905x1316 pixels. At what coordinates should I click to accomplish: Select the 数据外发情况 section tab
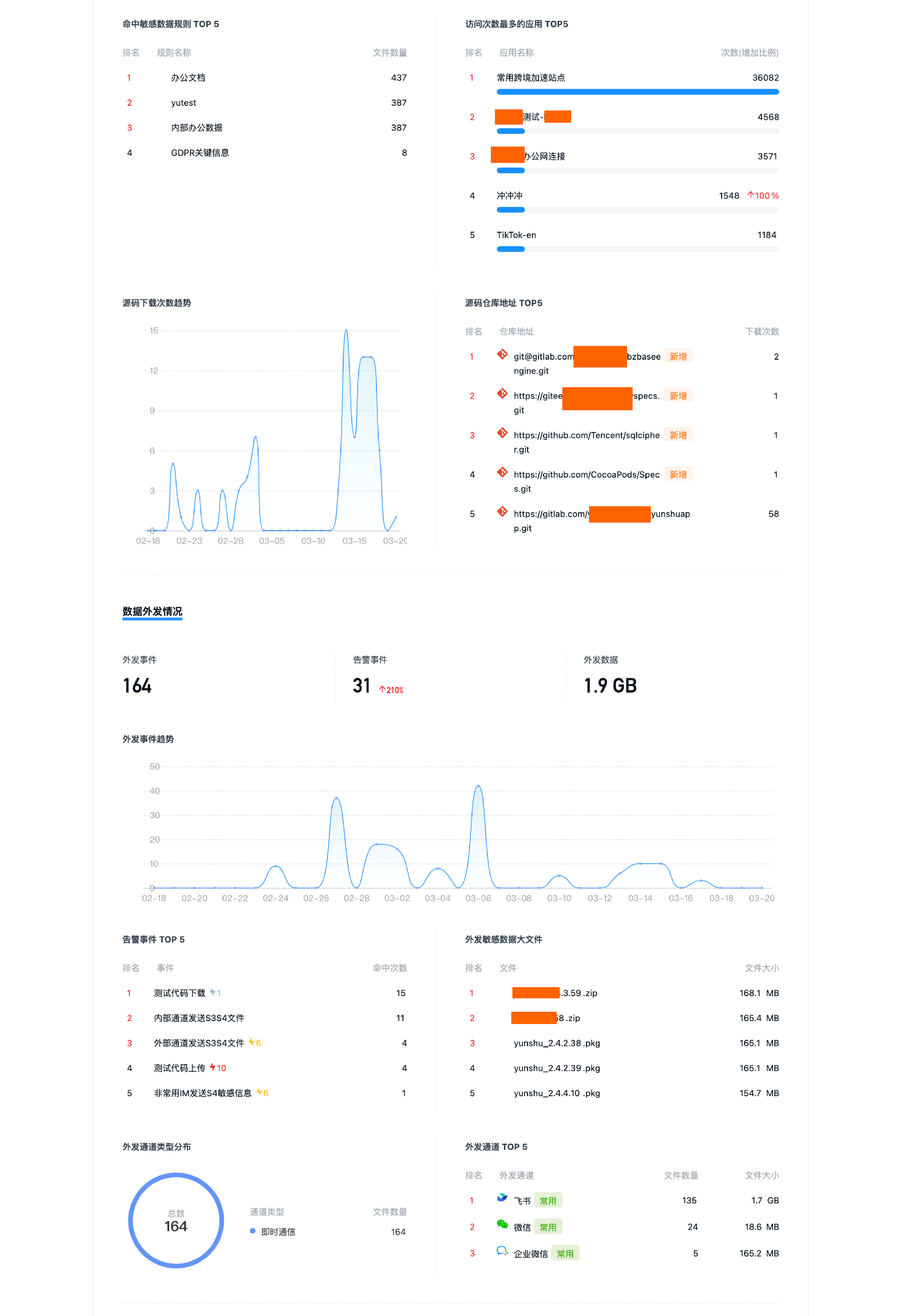tap(152, 611)
